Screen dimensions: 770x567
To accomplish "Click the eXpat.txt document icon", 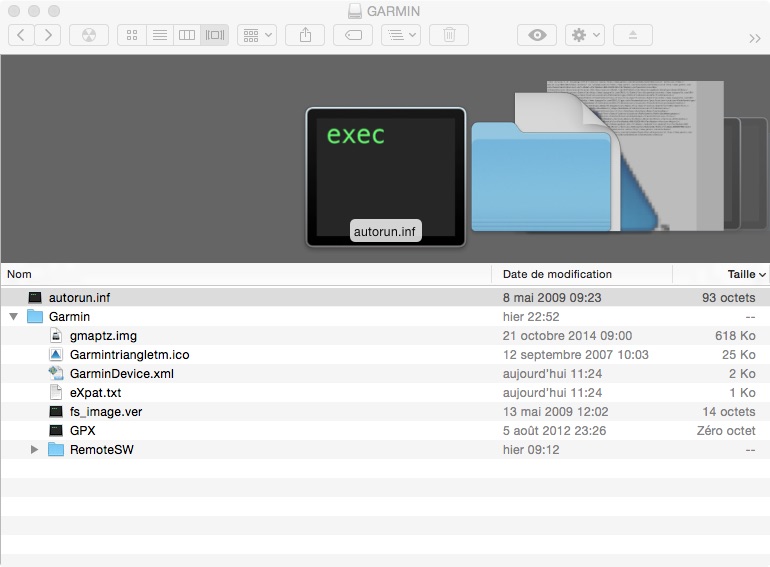I will tap(56, 392).
